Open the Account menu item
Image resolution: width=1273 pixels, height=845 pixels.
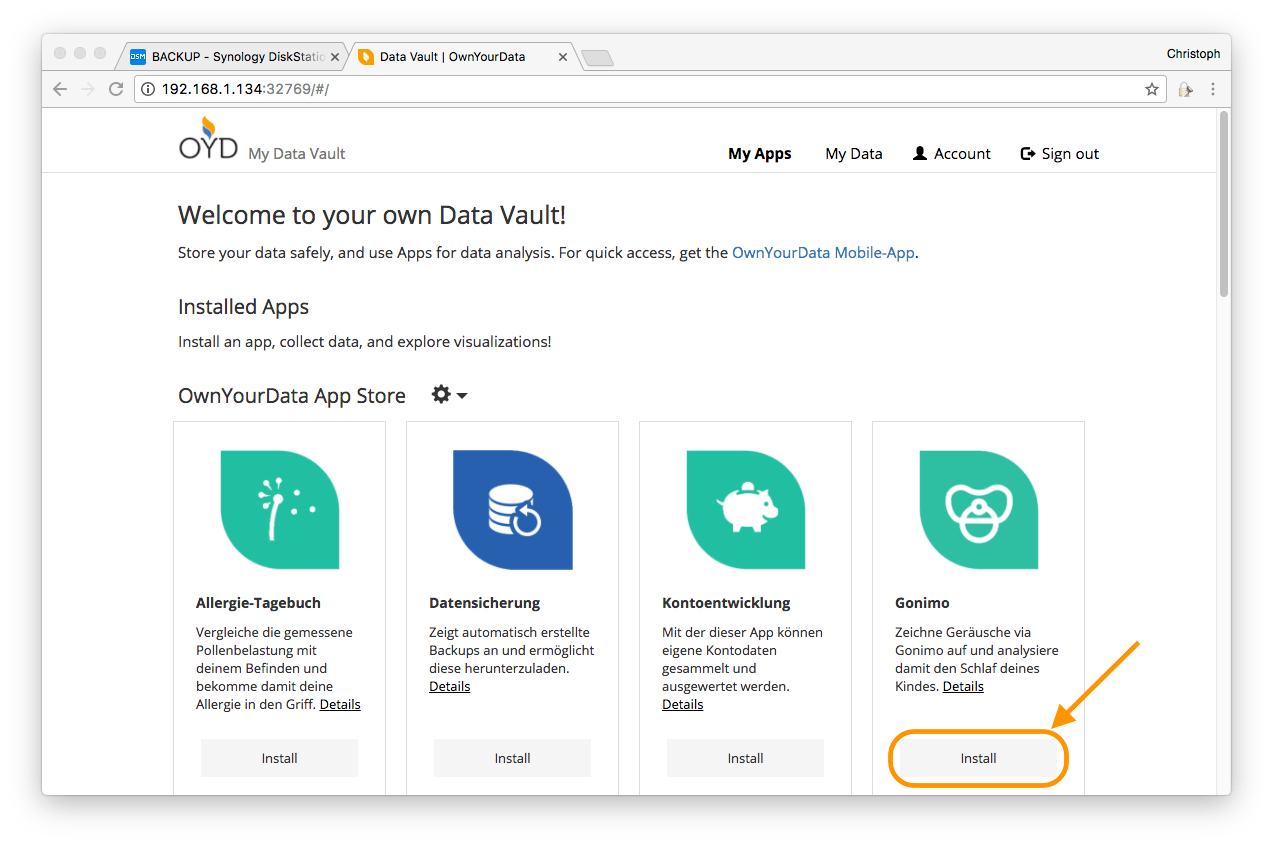tap(951, 154)
